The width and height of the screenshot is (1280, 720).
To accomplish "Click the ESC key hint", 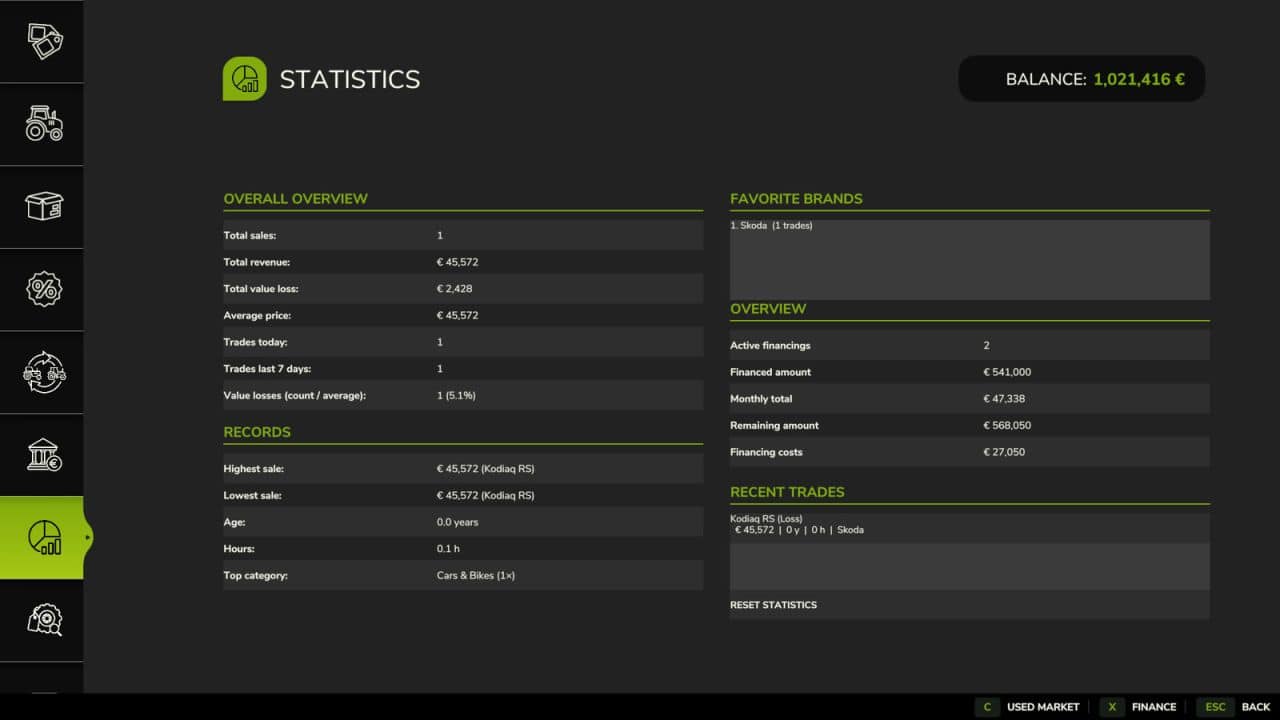I will 1215,707.
